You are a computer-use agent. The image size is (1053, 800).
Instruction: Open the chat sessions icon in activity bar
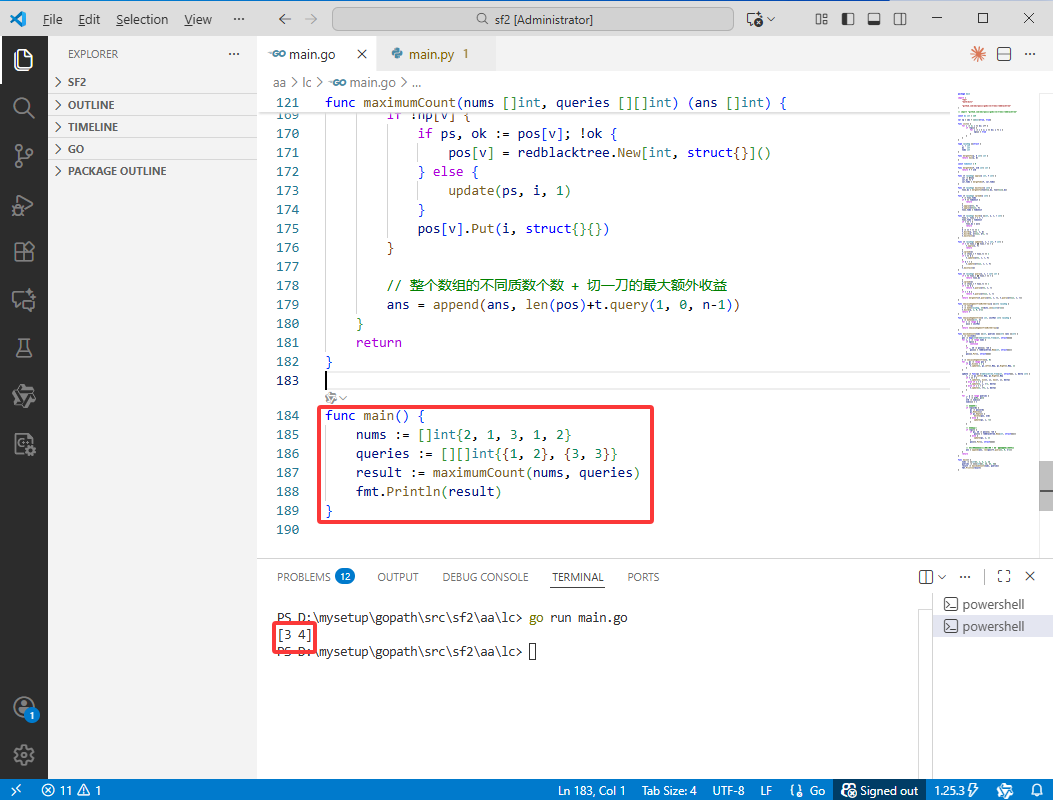24,300
